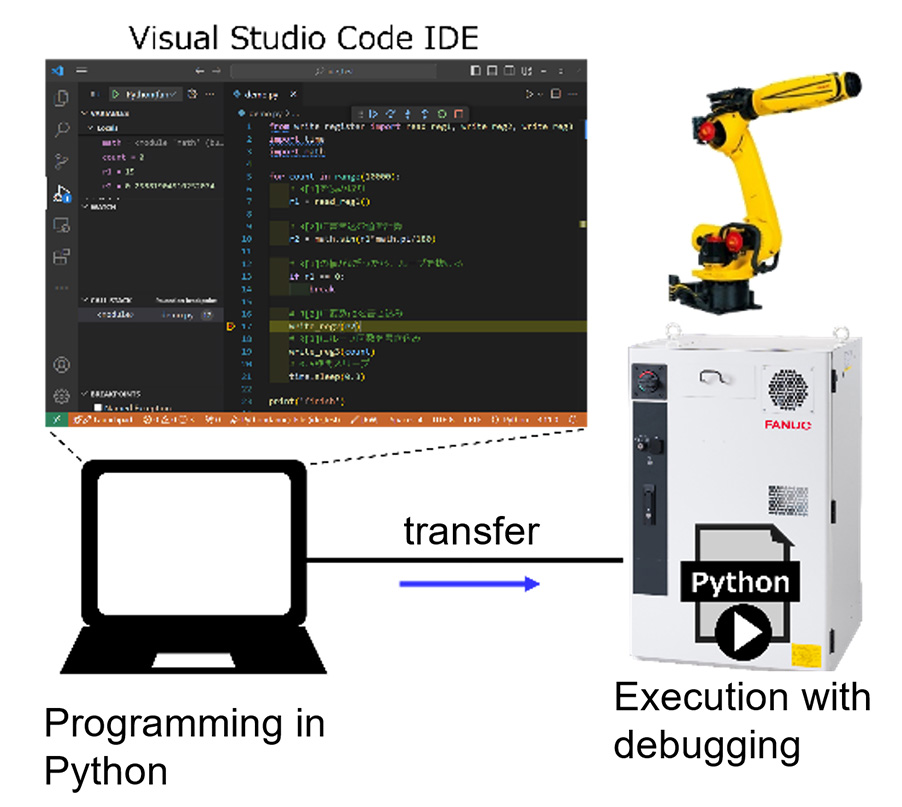Click the line 21 time.sleep statement

click(327, 377)
